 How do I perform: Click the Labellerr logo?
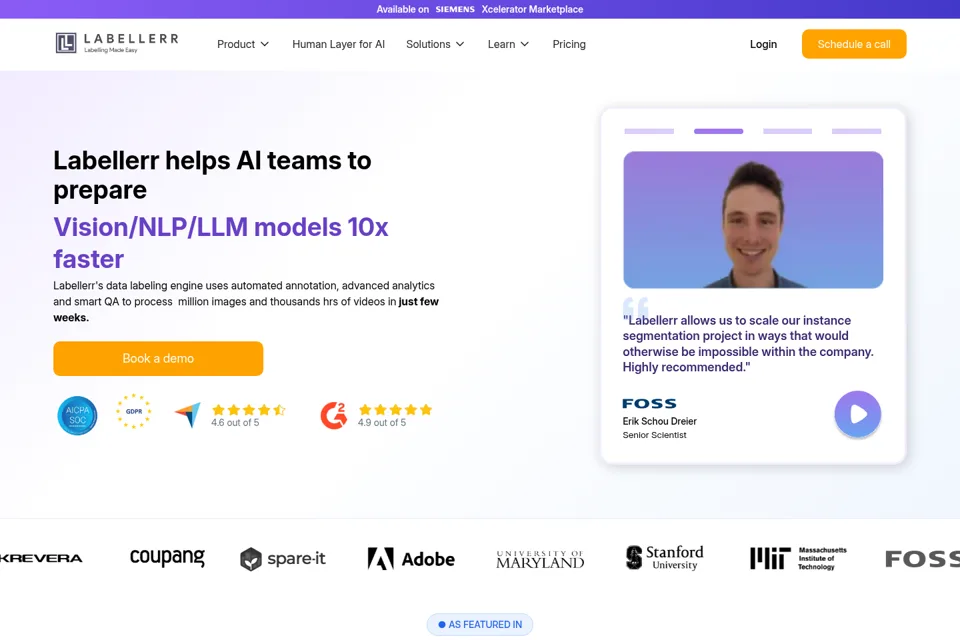117,43
